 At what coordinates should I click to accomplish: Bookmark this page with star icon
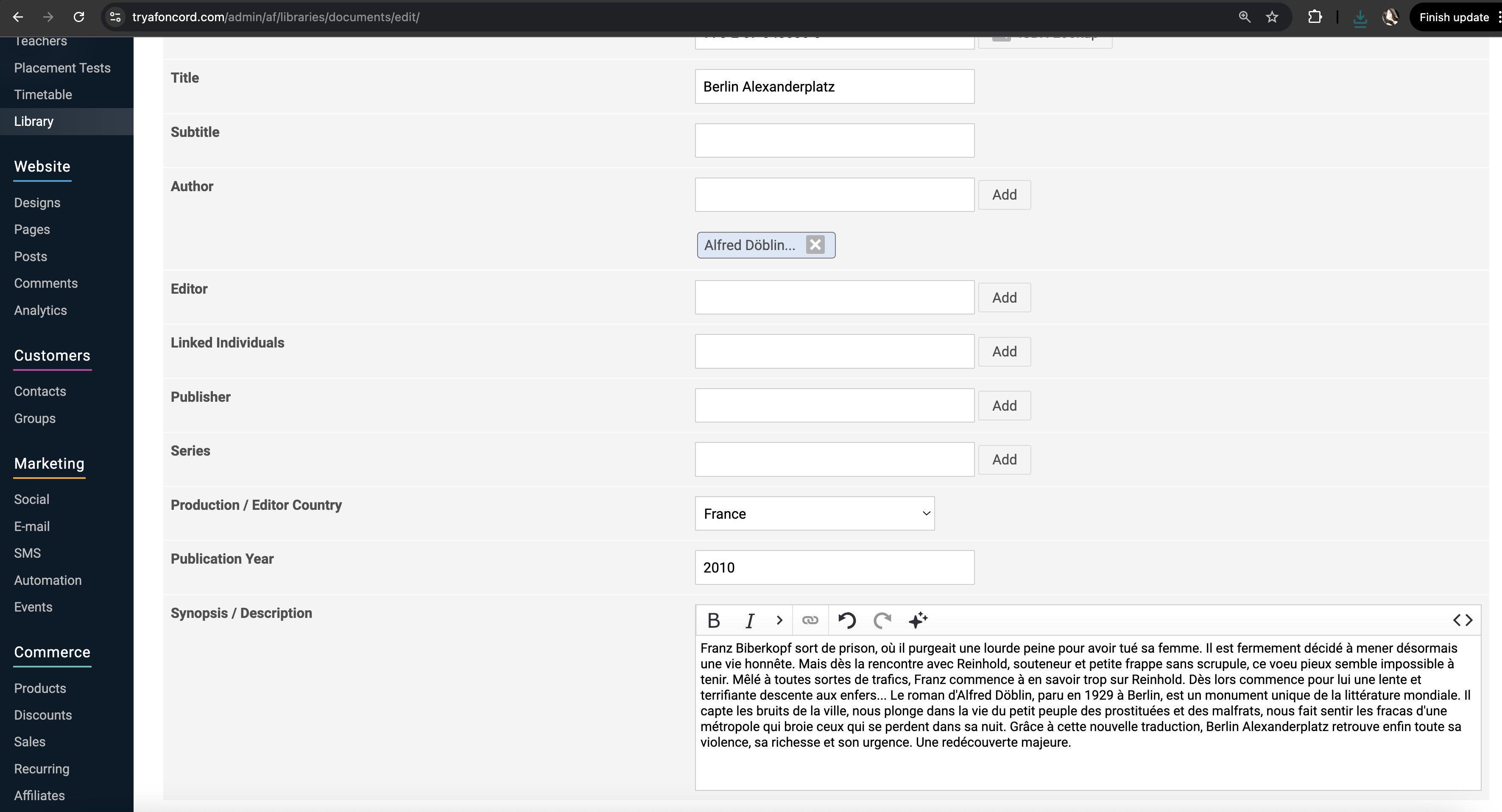1272,17
